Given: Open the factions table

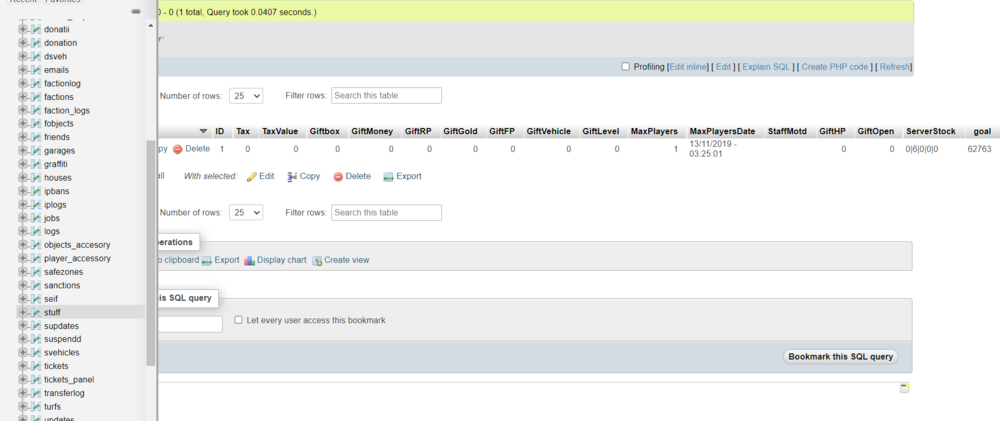Looking at the screenshot, I should click(x=59, y=96).
